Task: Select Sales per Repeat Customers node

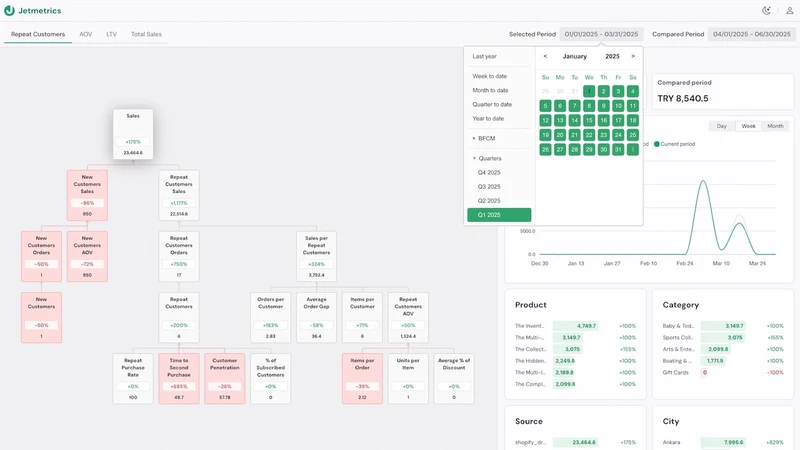Action: click(316, 257)
